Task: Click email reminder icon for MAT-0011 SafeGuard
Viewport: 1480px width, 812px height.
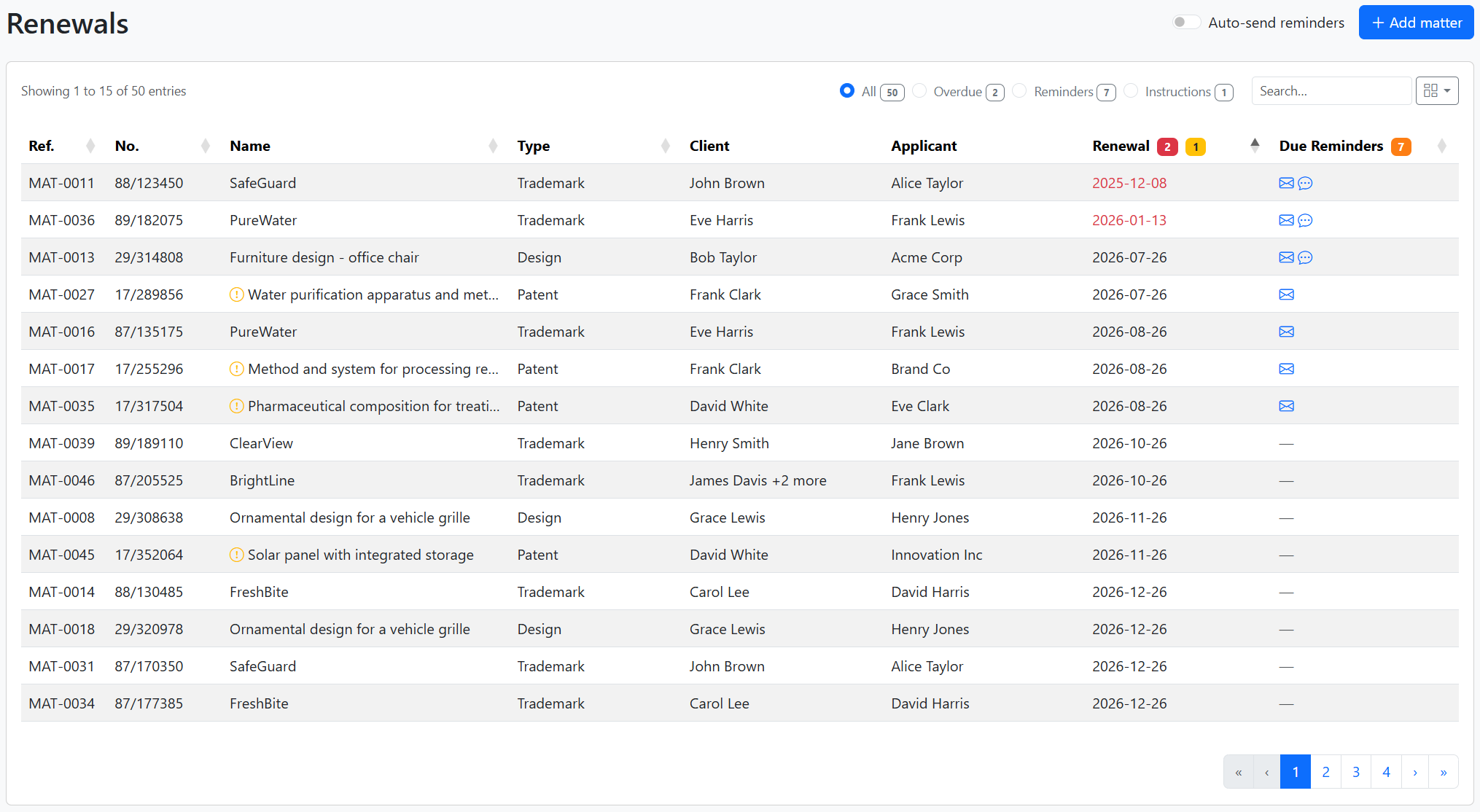Action: pos(1286,183)
